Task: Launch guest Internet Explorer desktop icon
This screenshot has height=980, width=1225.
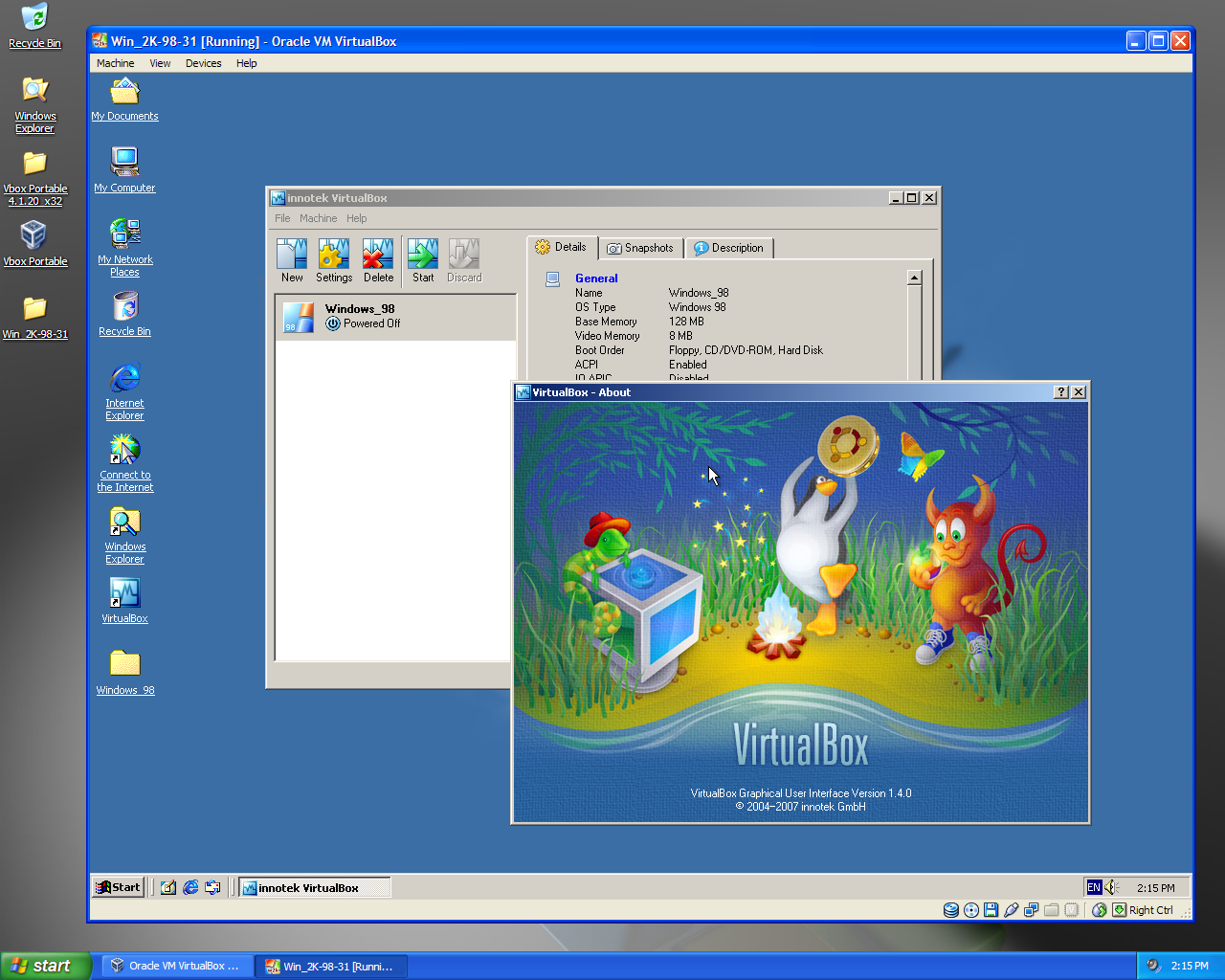Action: (x=124, y=390)
